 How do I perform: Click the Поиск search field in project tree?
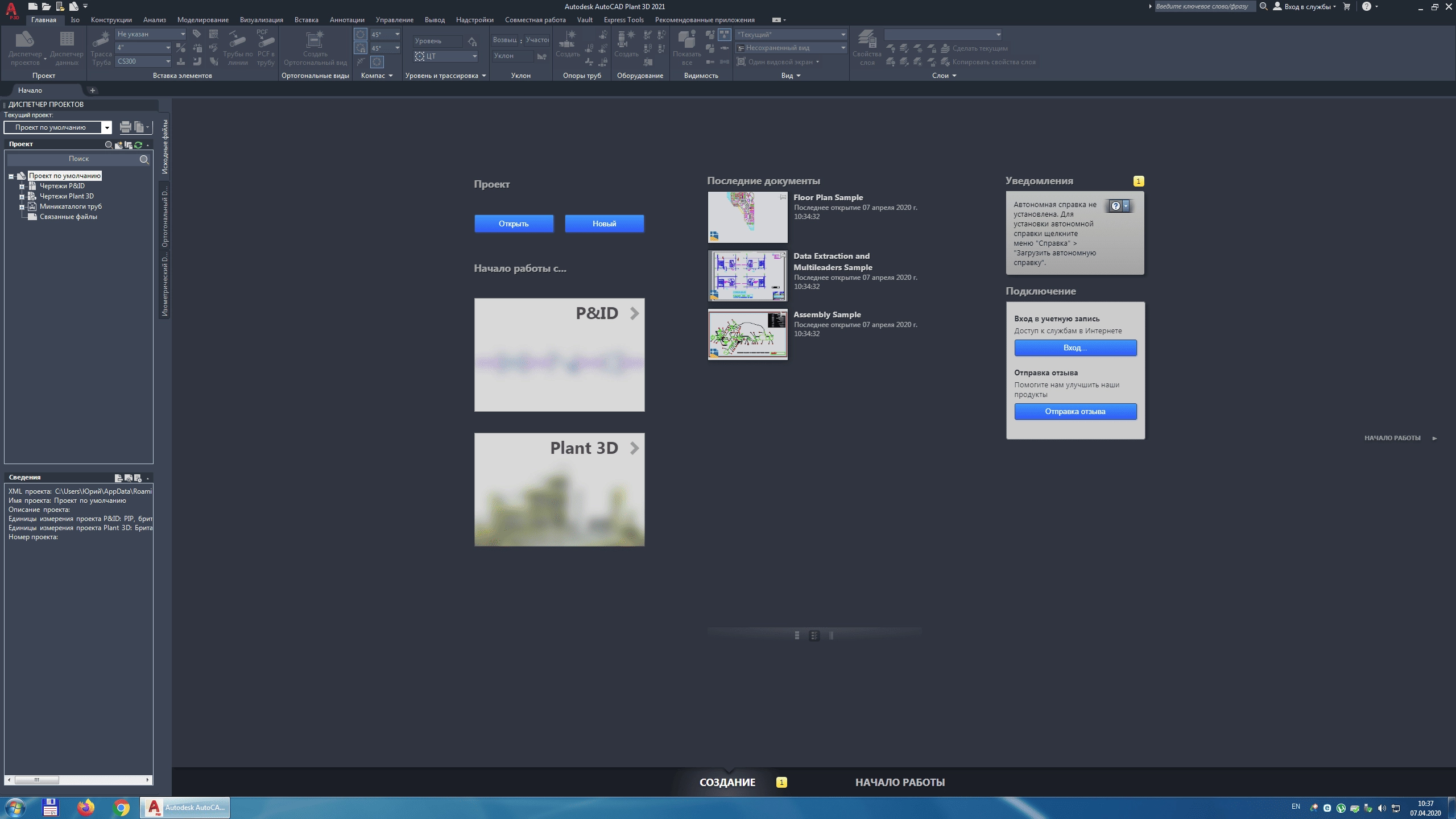pyautogui.click(x=79, y=159)
